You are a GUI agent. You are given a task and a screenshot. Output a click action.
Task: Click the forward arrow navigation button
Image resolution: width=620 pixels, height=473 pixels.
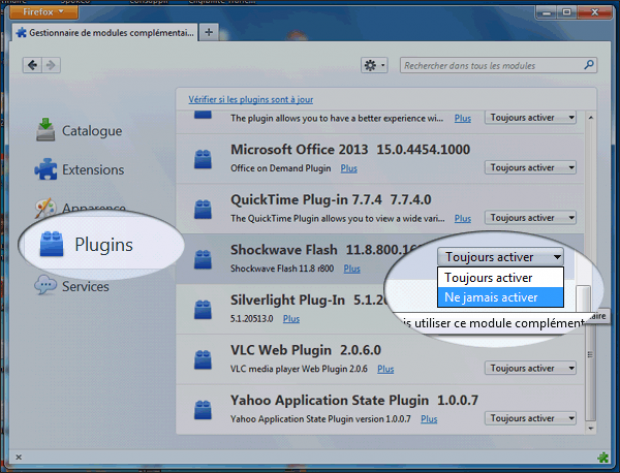coord(51,65)
